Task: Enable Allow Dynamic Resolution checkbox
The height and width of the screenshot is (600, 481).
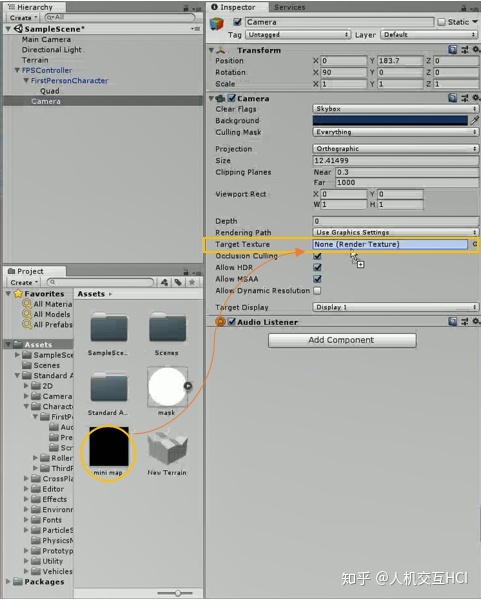Action: pyautogui.click(x=317, y=290)
